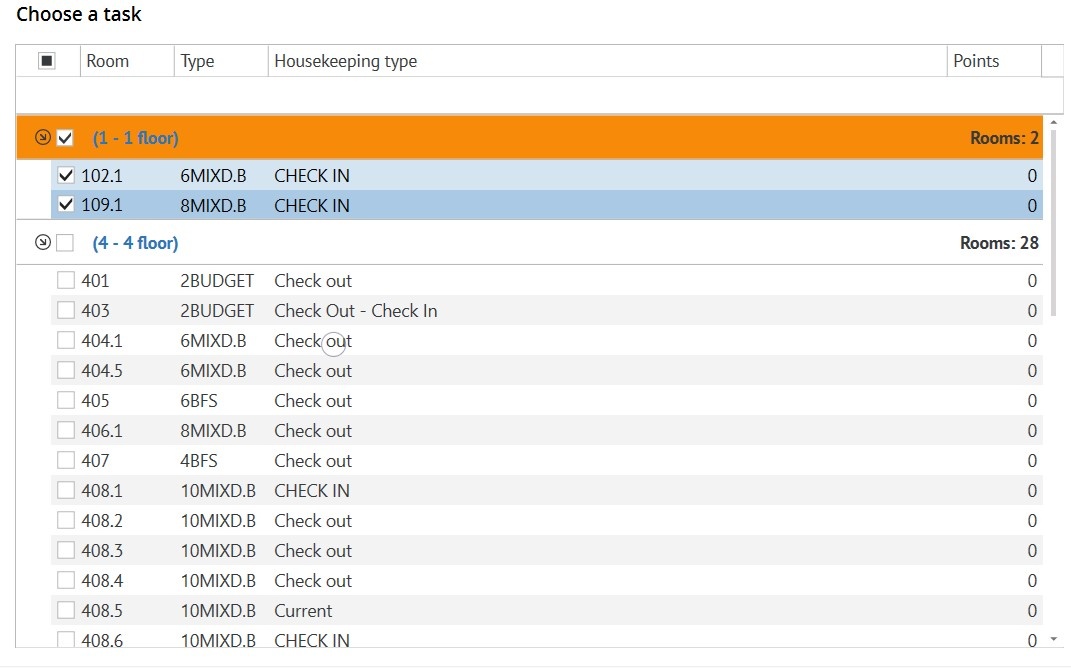Select the checkbox for room 405
The width and height of the screenshot is (1071, 668).
coord(66,400)
